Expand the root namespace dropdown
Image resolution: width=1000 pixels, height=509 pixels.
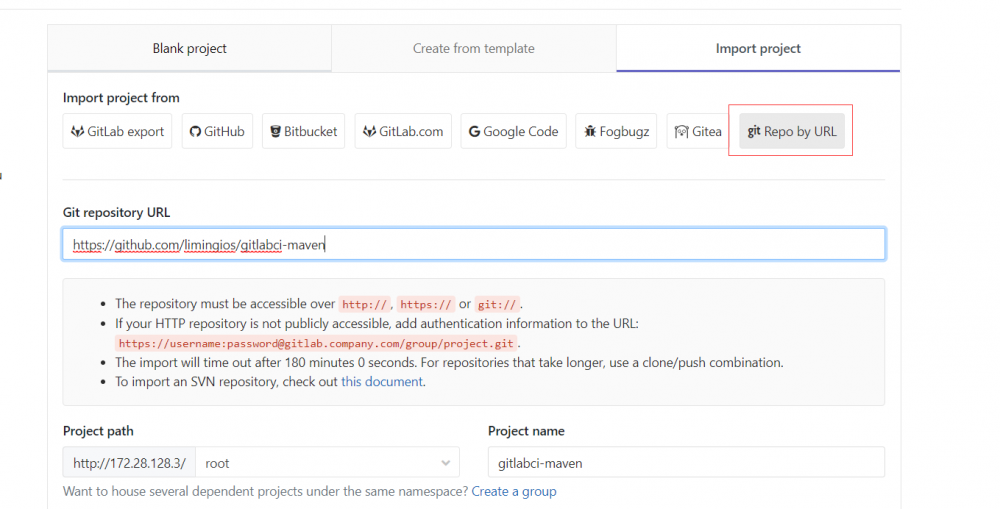(327, 463)
